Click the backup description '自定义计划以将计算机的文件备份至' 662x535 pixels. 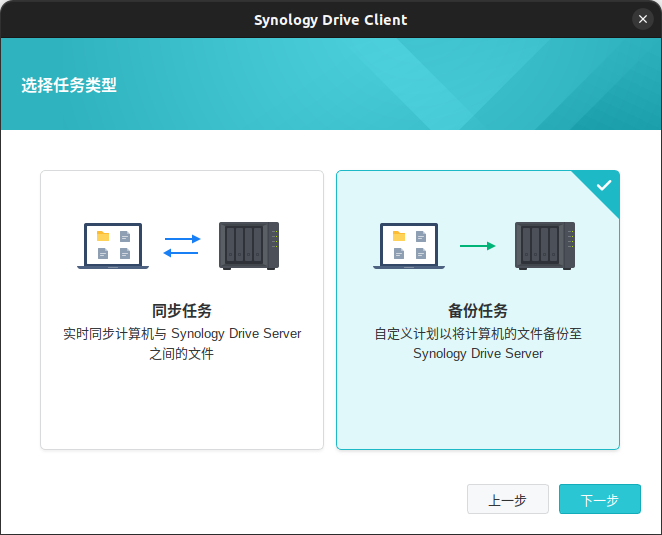pos(478,334)
